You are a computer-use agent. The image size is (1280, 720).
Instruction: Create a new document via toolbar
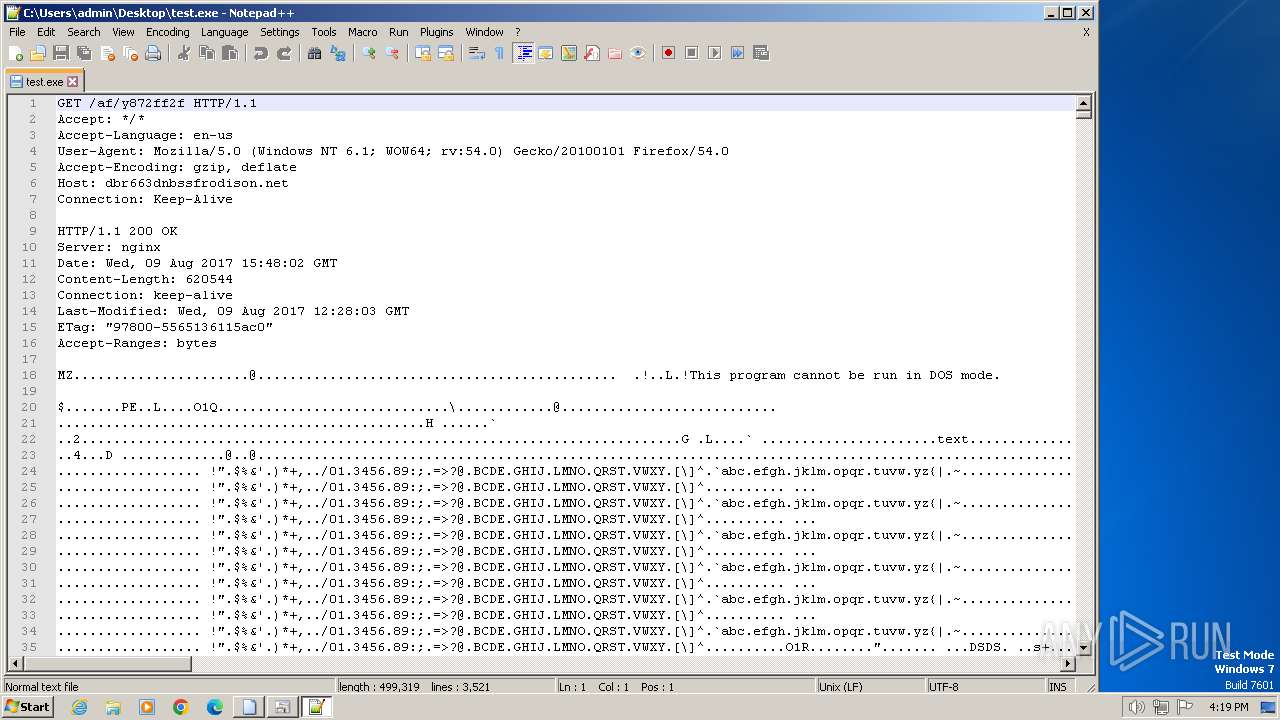coord(16,53)
